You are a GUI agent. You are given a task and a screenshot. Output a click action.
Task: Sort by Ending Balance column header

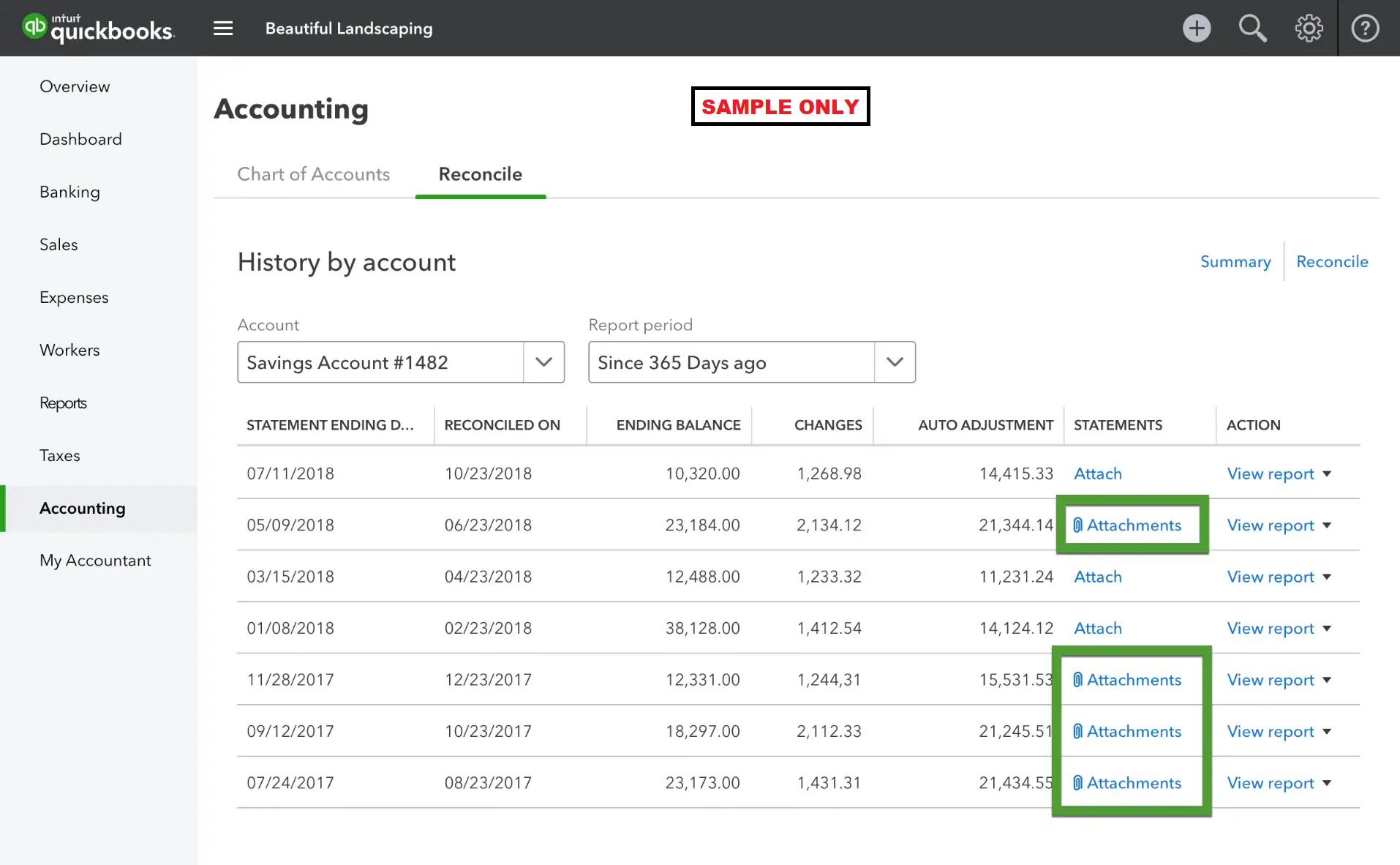(x=678, y=425)
